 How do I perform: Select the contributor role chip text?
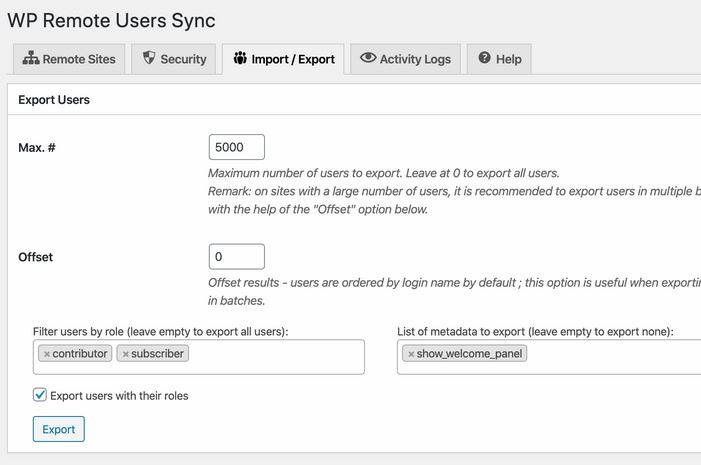(80, 354)
